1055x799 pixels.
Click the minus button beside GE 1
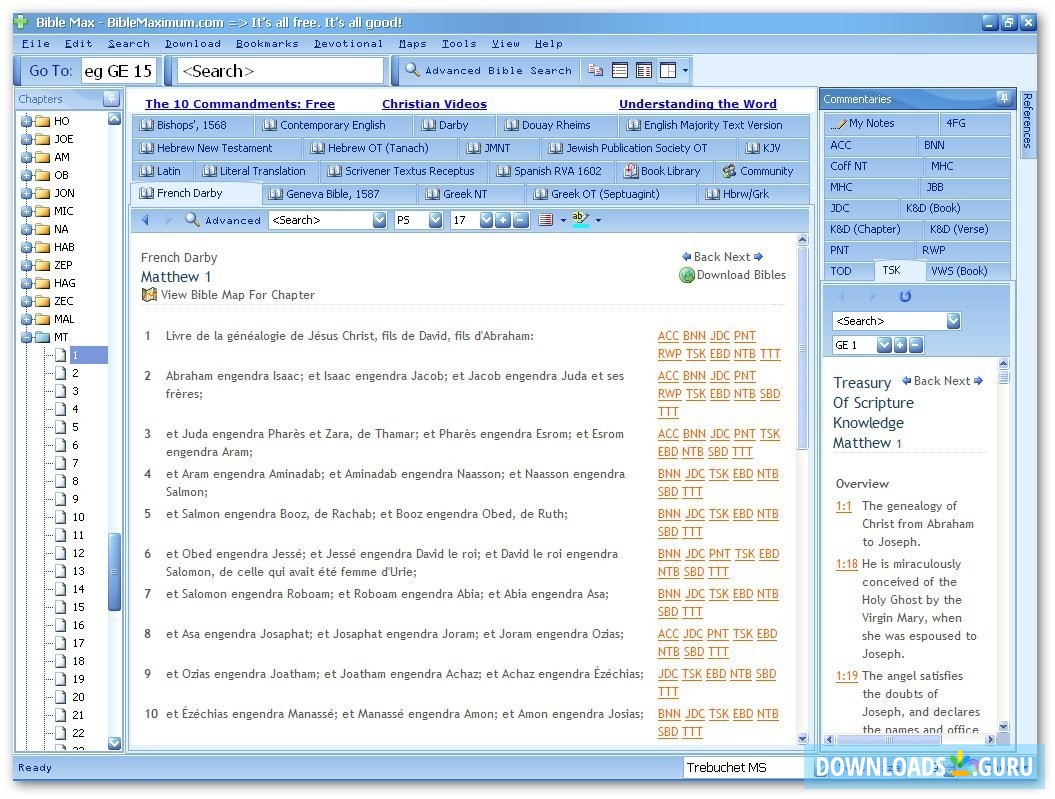[x=916, y=345]
